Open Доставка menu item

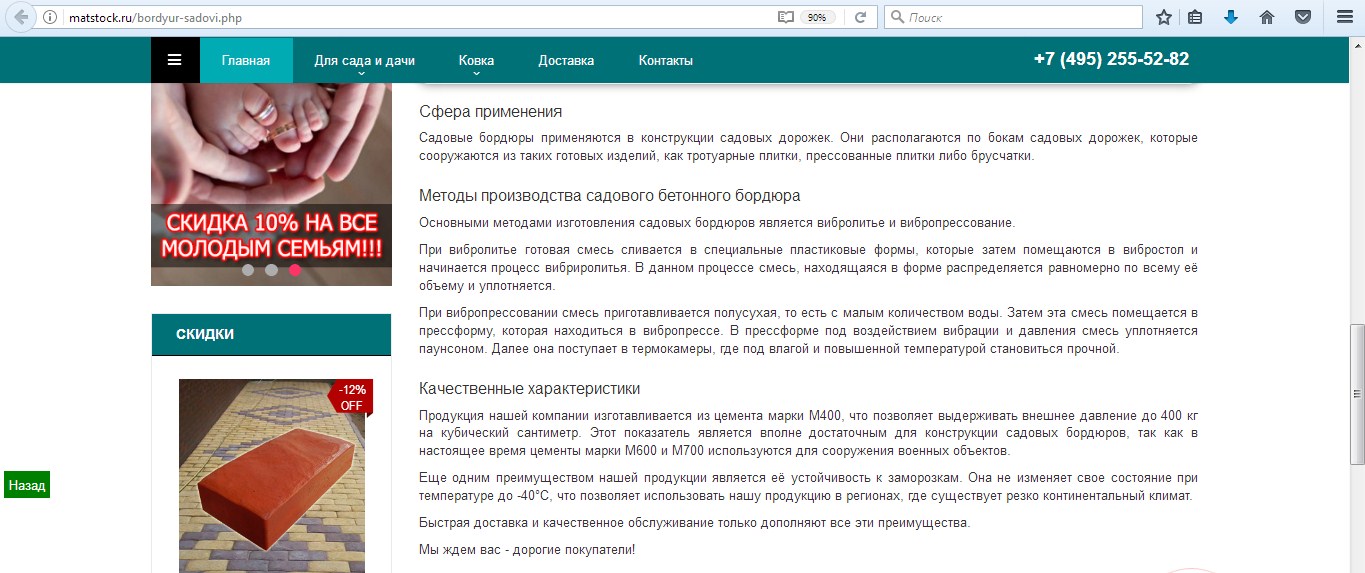pyautogui.click(x=566, y=60)
